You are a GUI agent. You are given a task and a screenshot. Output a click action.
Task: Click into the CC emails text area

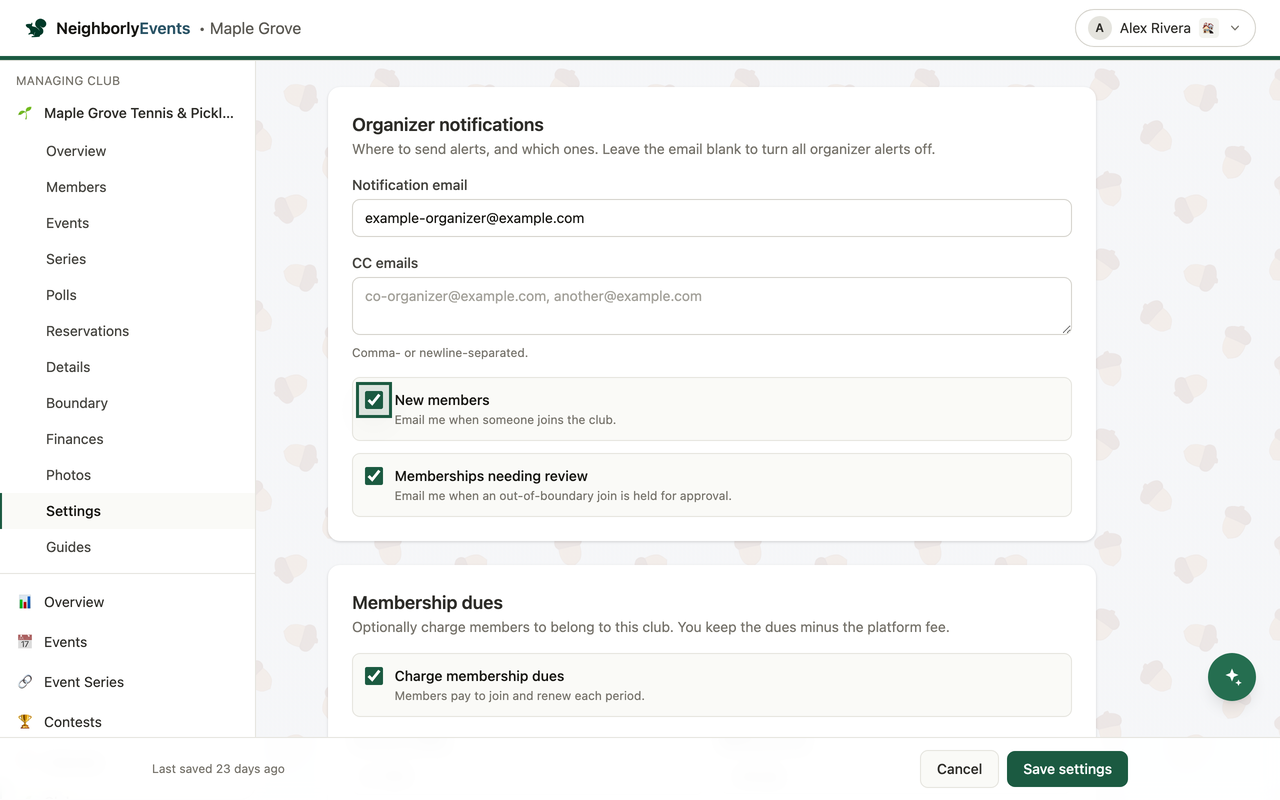(x=712, y=306)
